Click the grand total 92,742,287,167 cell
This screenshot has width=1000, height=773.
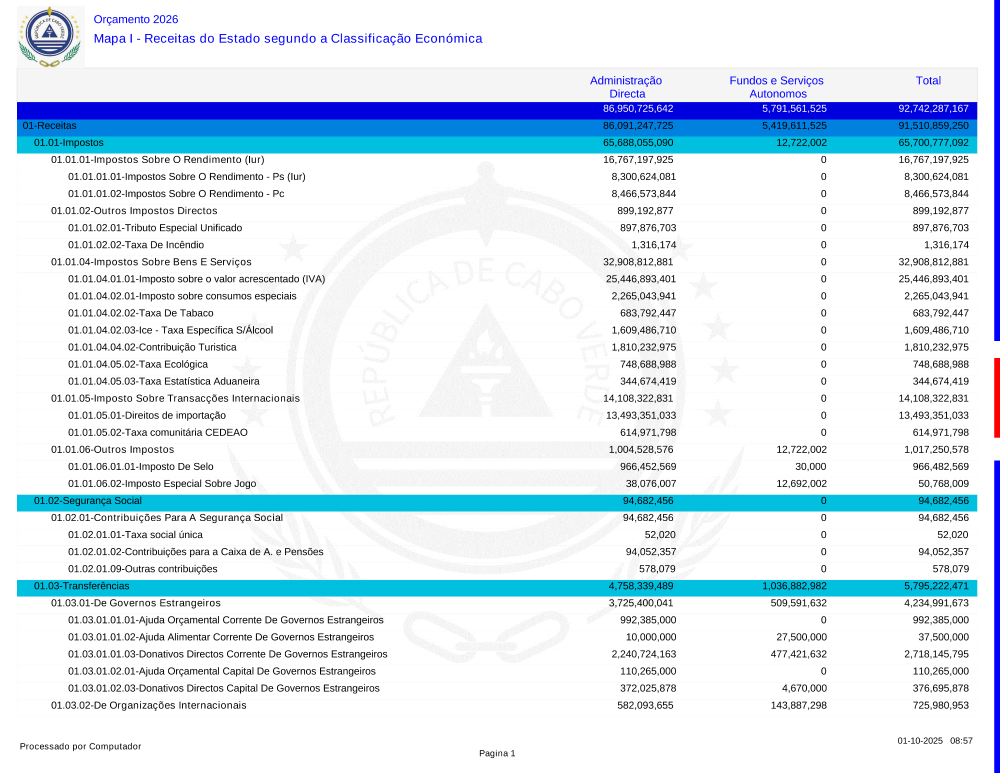933,108
